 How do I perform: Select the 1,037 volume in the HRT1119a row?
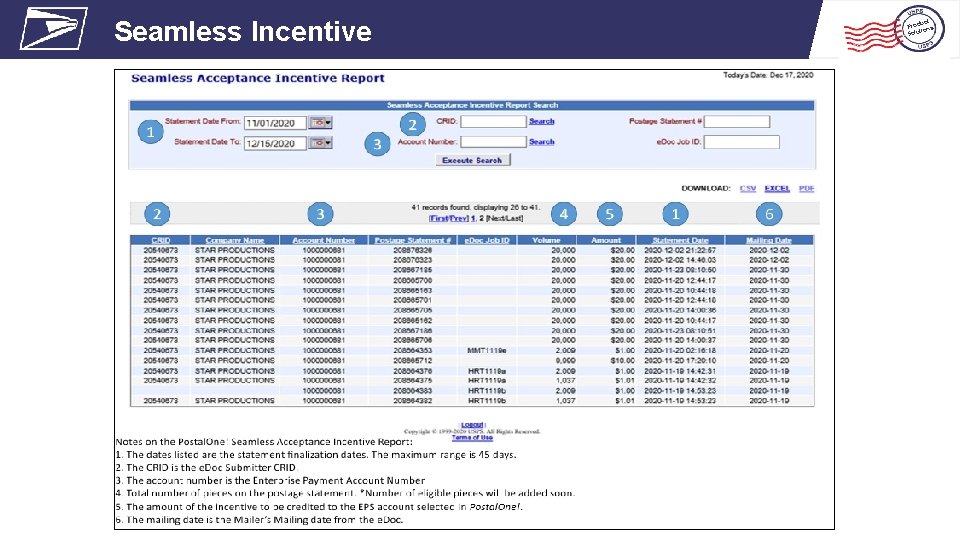coord(565,380)
